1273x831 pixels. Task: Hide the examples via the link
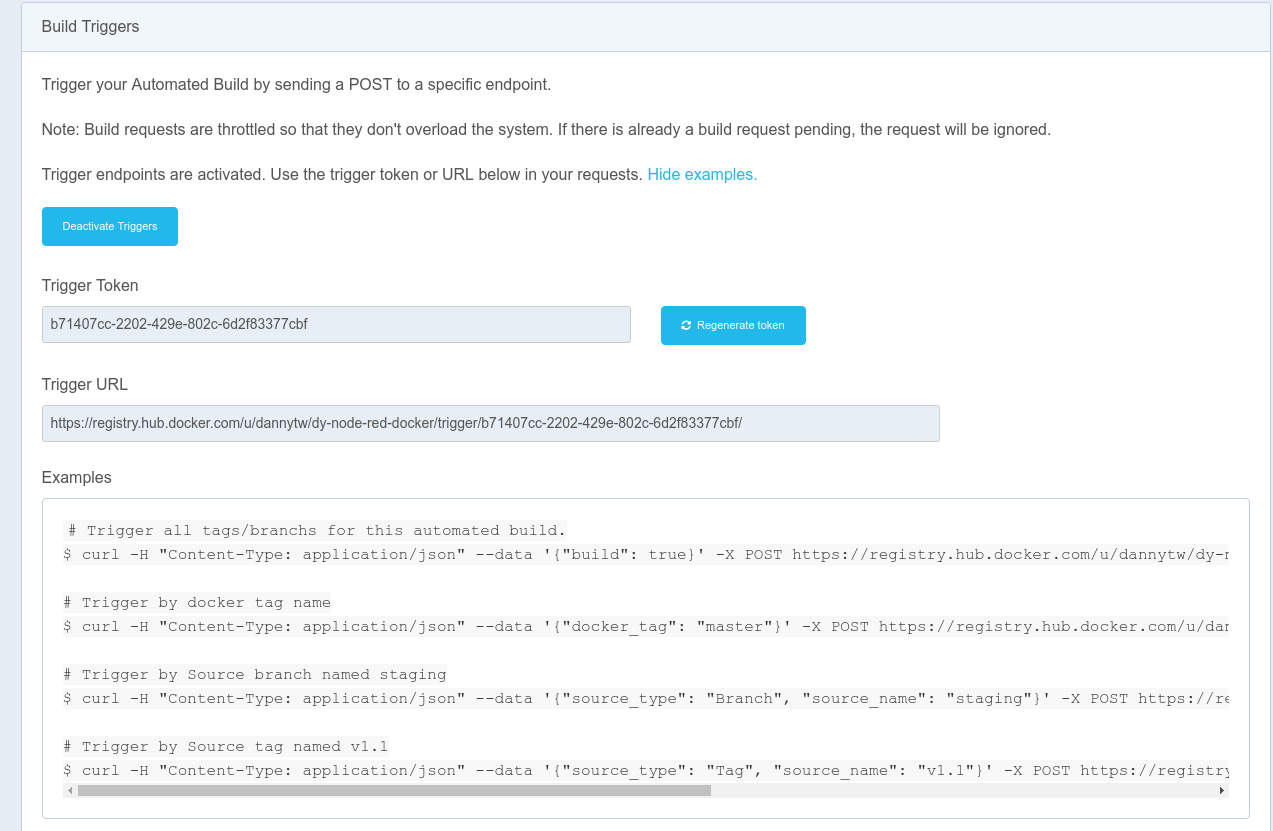tap(702, 174)
